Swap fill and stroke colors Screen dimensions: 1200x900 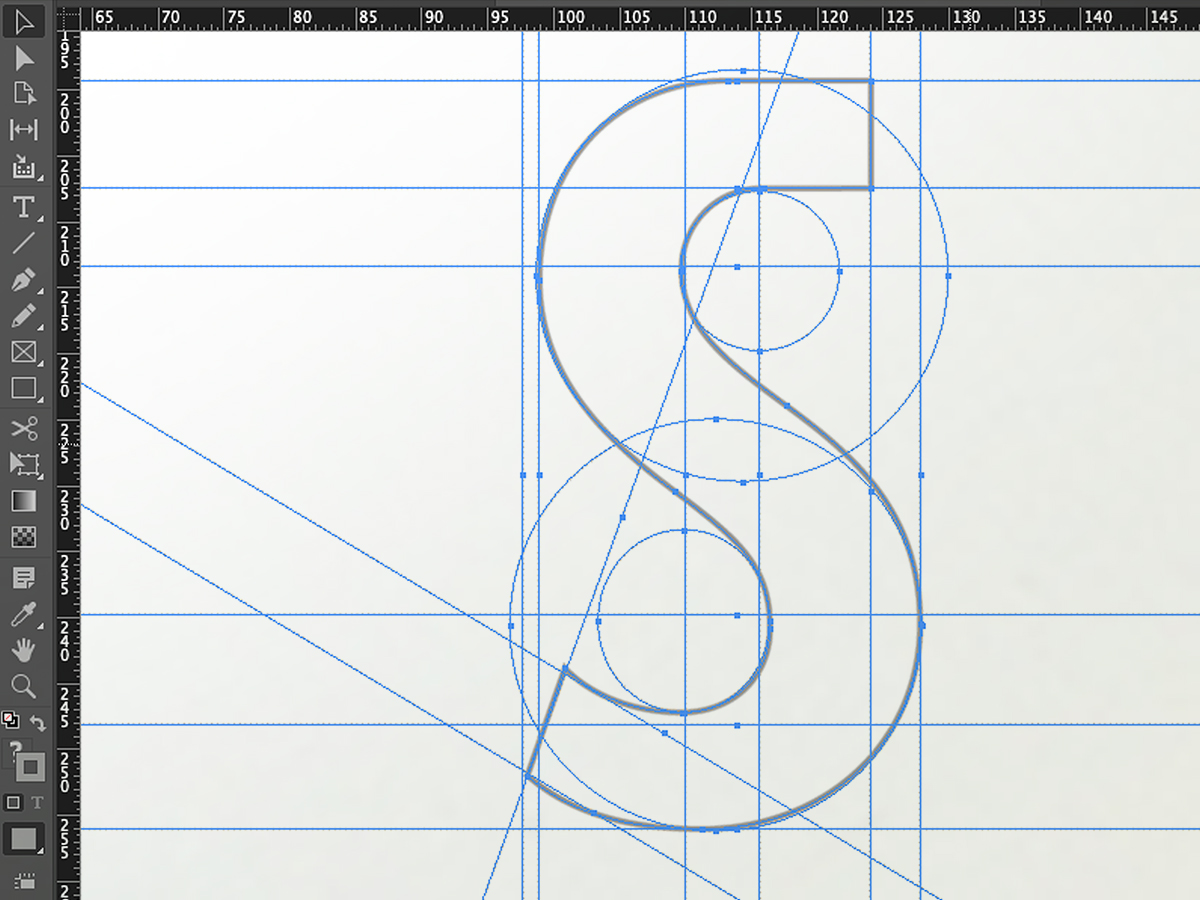tap(38, 722)
